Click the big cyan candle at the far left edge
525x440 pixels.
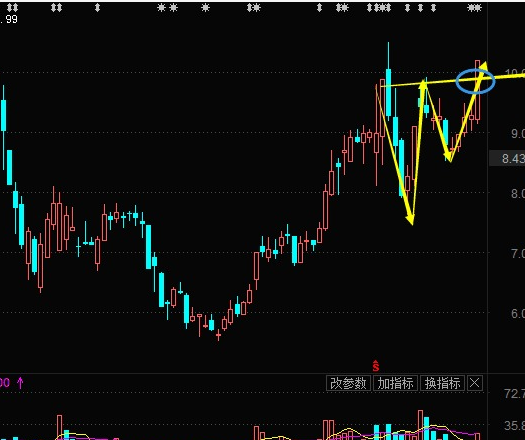3,115
